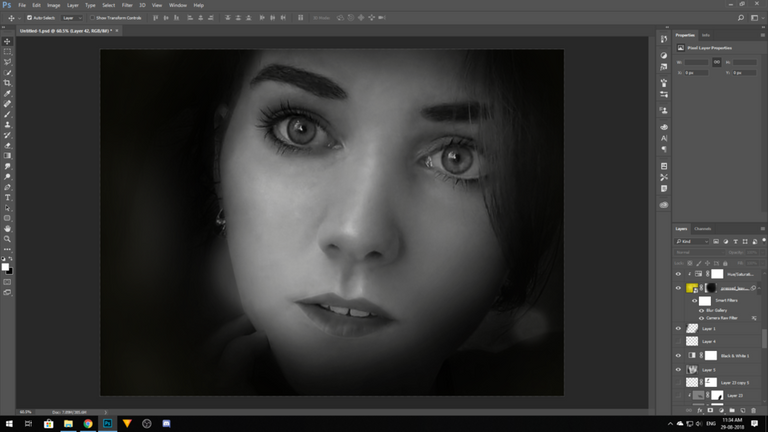Hide the Black & White 1 layer

click(678, 355)
